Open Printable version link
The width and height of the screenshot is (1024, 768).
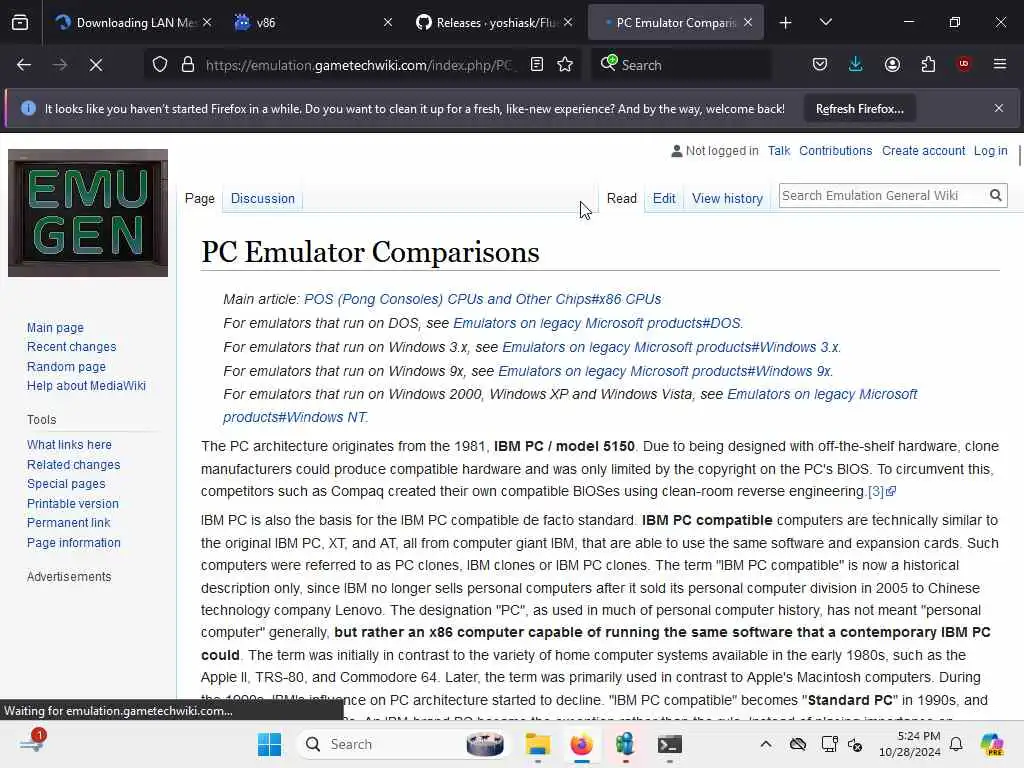(x=73, y=504)
